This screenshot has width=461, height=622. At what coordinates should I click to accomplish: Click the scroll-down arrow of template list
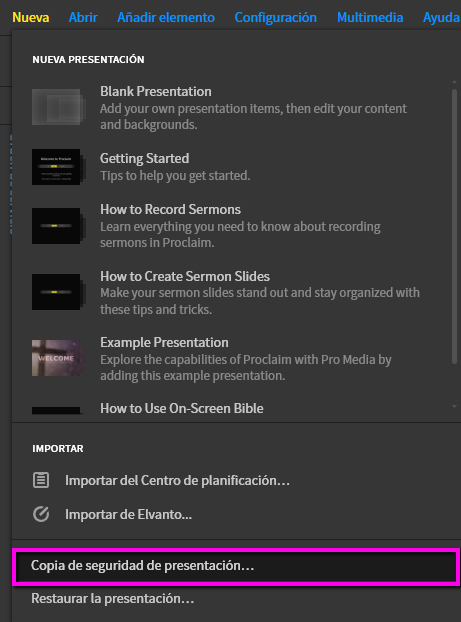(454, 407)
